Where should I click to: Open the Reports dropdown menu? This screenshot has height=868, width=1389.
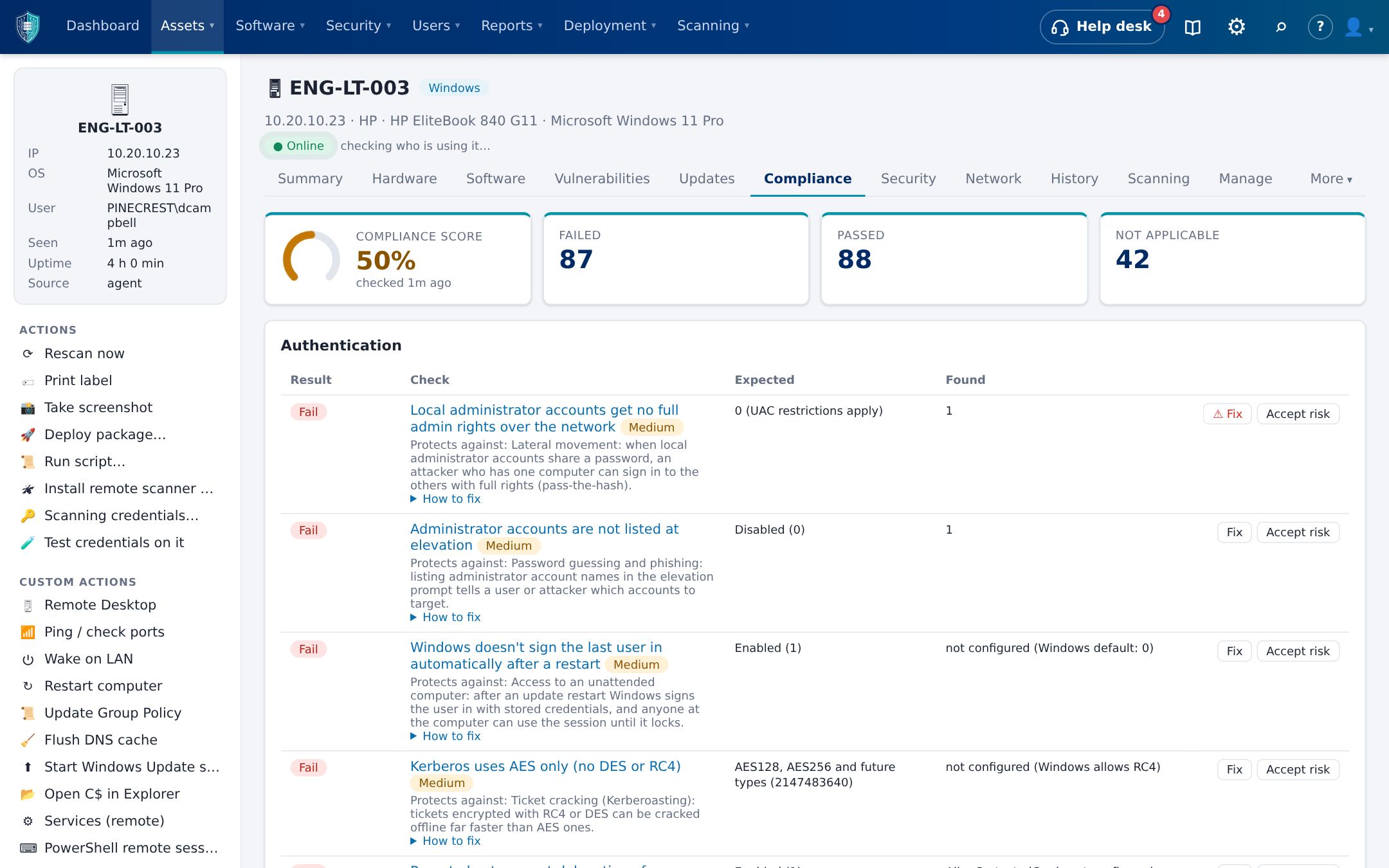click(x=512, y=26)
